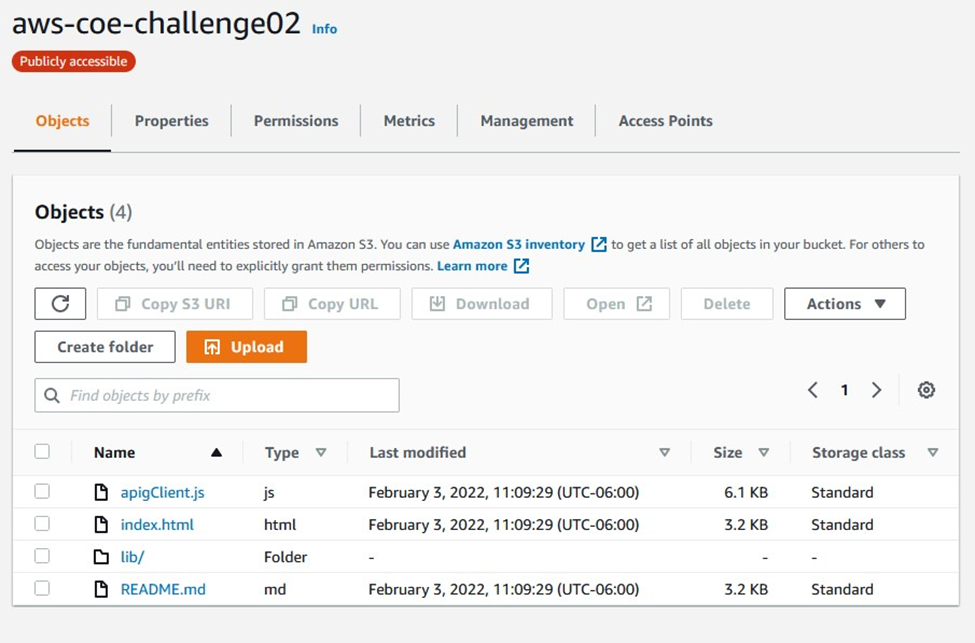Go to next page of objects
This screenshot has width=975, height=643.
876,390
